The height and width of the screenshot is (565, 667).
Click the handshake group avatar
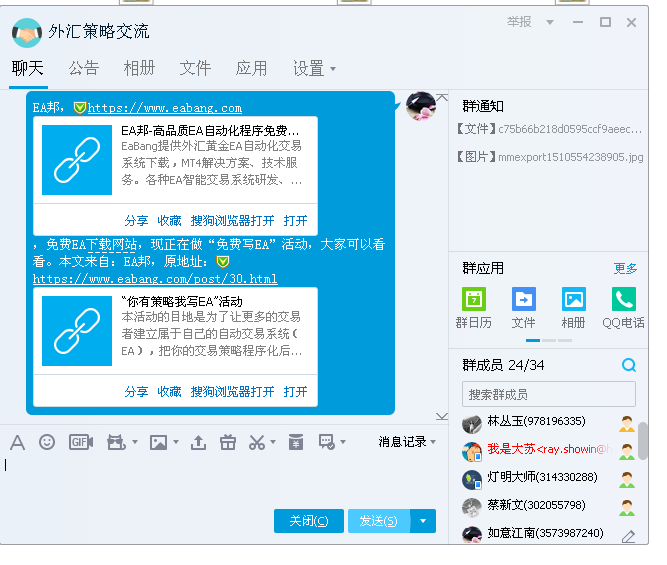pyautogui.click(x=27, y=33)
